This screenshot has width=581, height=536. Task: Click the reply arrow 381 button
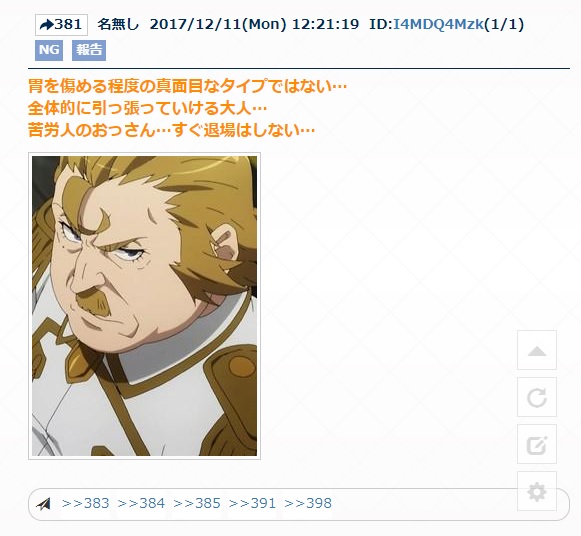point(61,25)
